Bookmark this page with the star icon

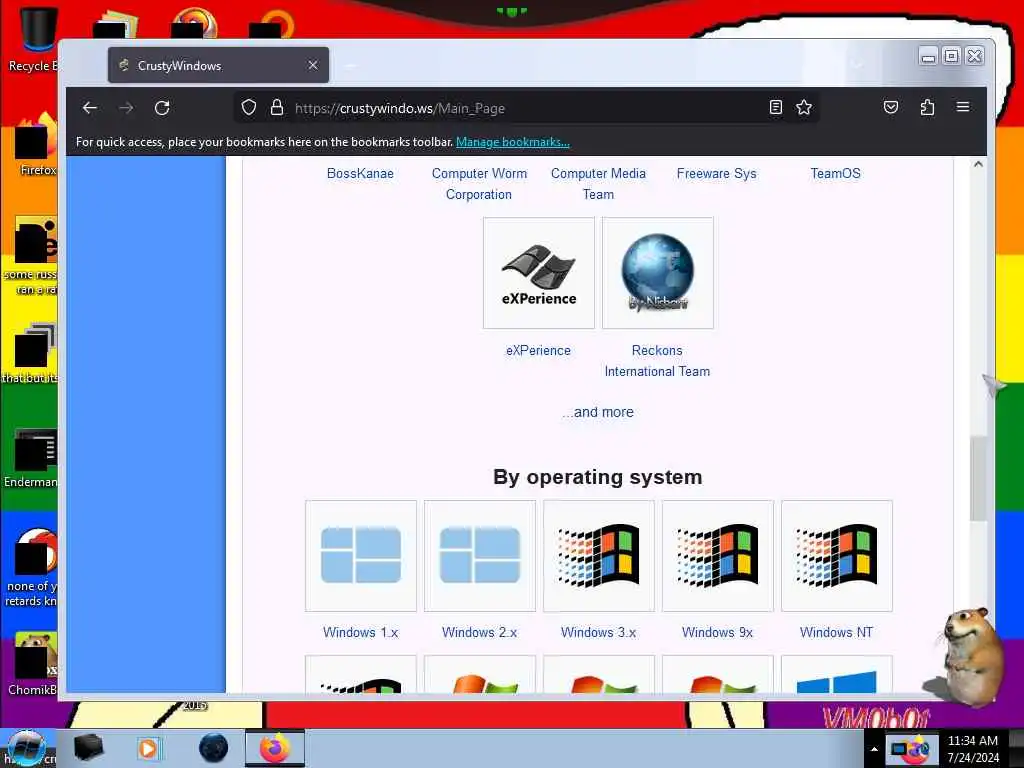pyautogui.click(x=804, y=107)
